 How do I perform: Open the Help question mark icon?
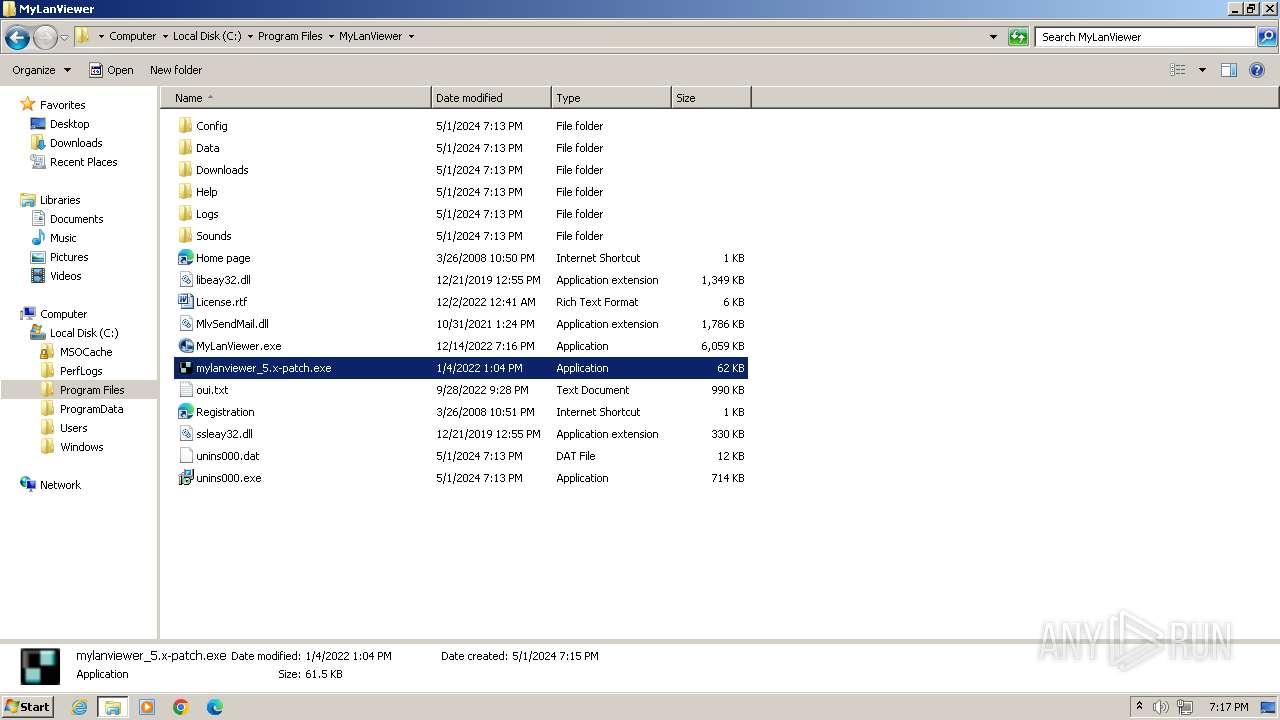[x=1257, y=70]
